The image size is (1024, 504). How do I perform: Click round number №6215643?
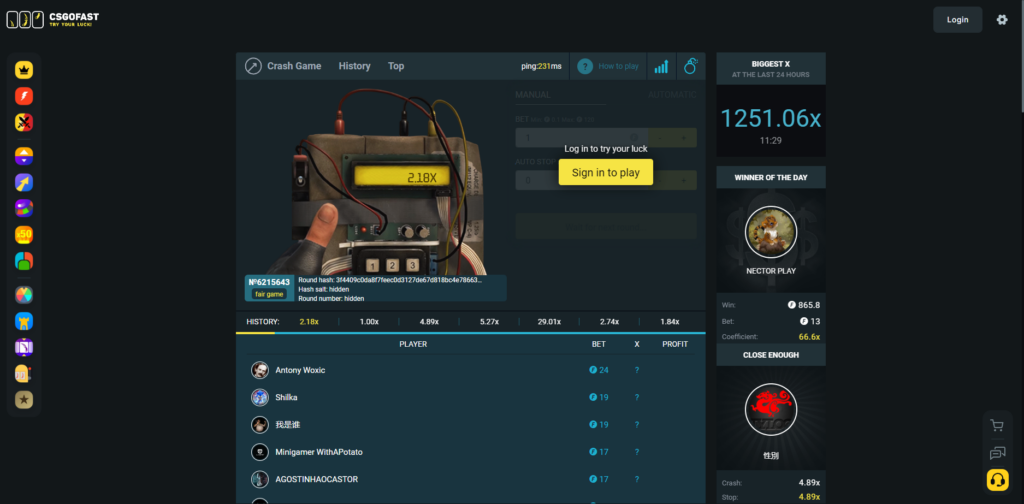tap(270, 282)
